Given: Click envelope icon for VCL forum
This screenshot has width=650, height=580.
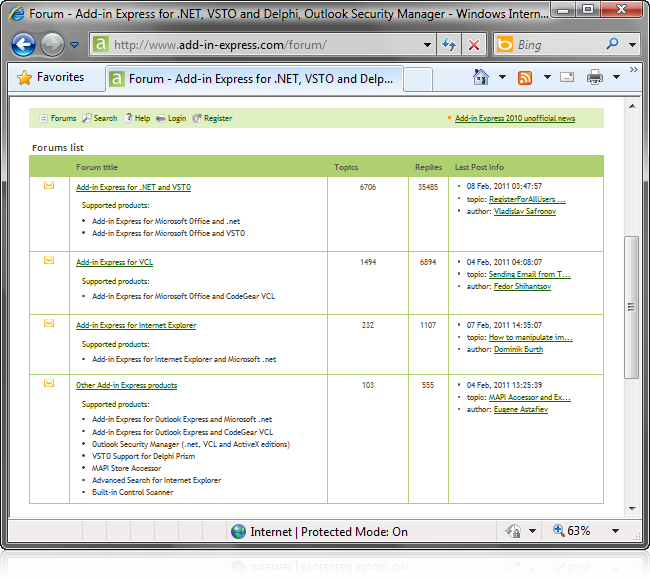Looking at the screenshot, I should click(49, 260).
